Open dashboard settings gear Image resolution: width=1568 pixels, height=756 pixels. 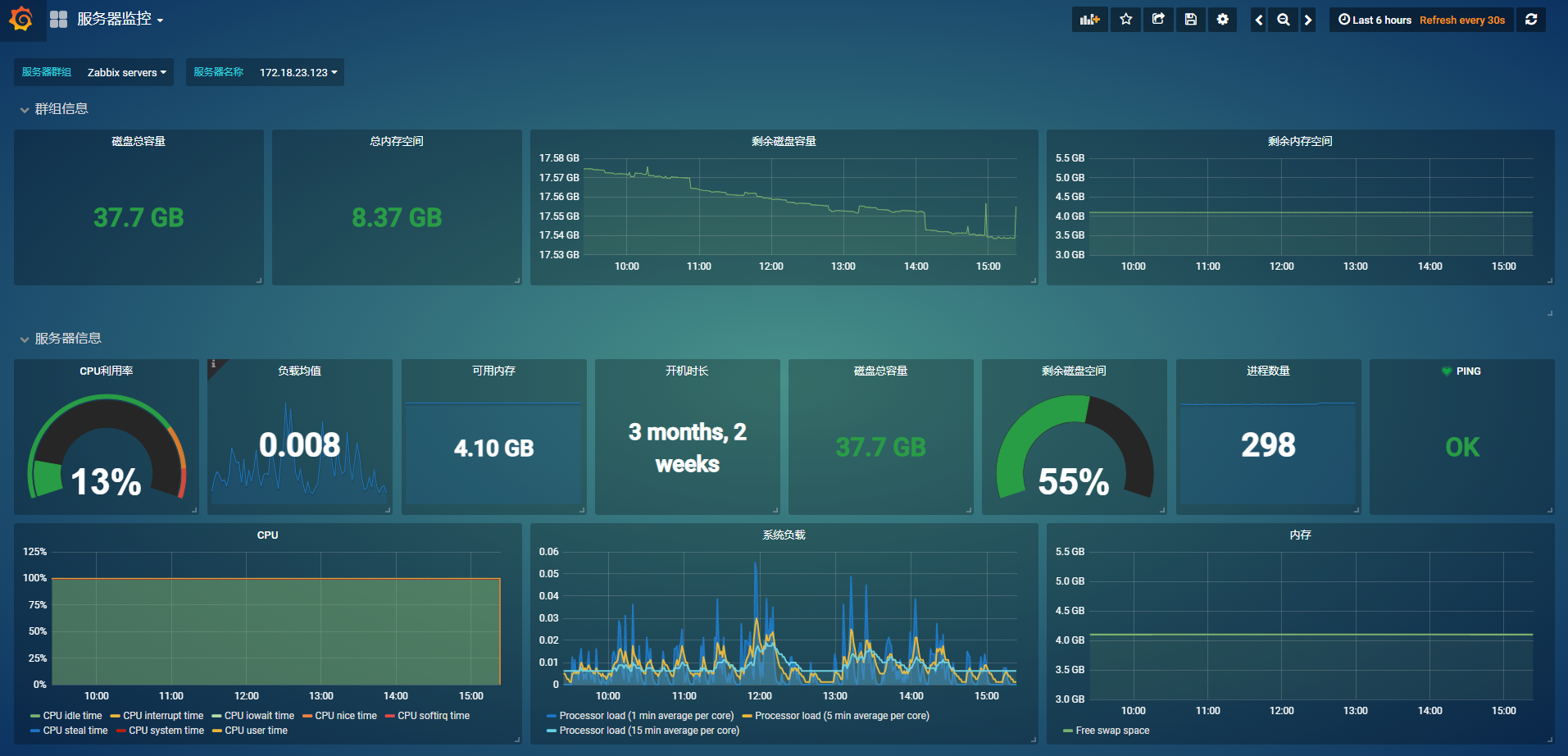click(x=1222, y=19)
